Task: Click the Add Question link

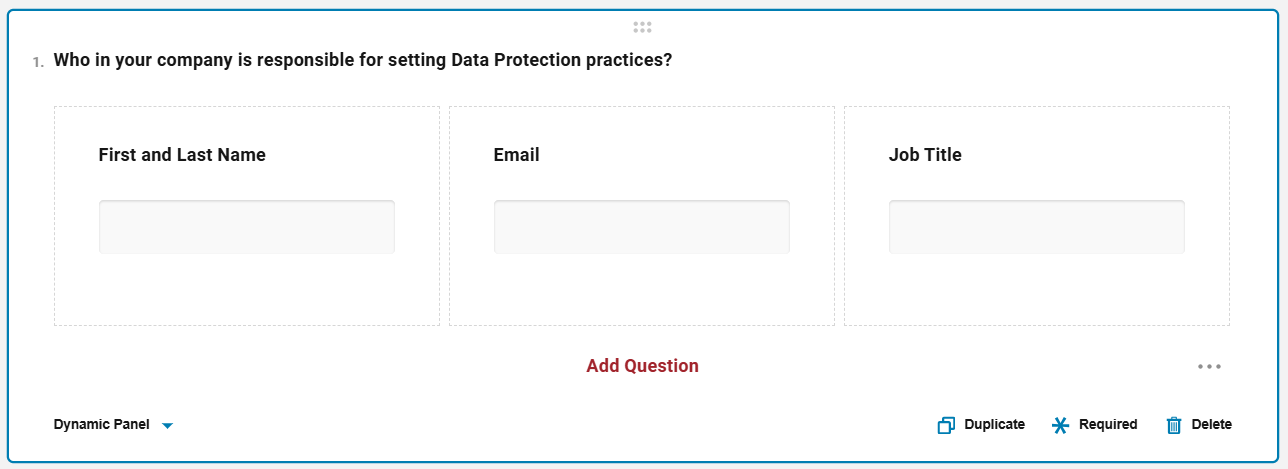Action: pyautogui.click(x=642, y=366)
